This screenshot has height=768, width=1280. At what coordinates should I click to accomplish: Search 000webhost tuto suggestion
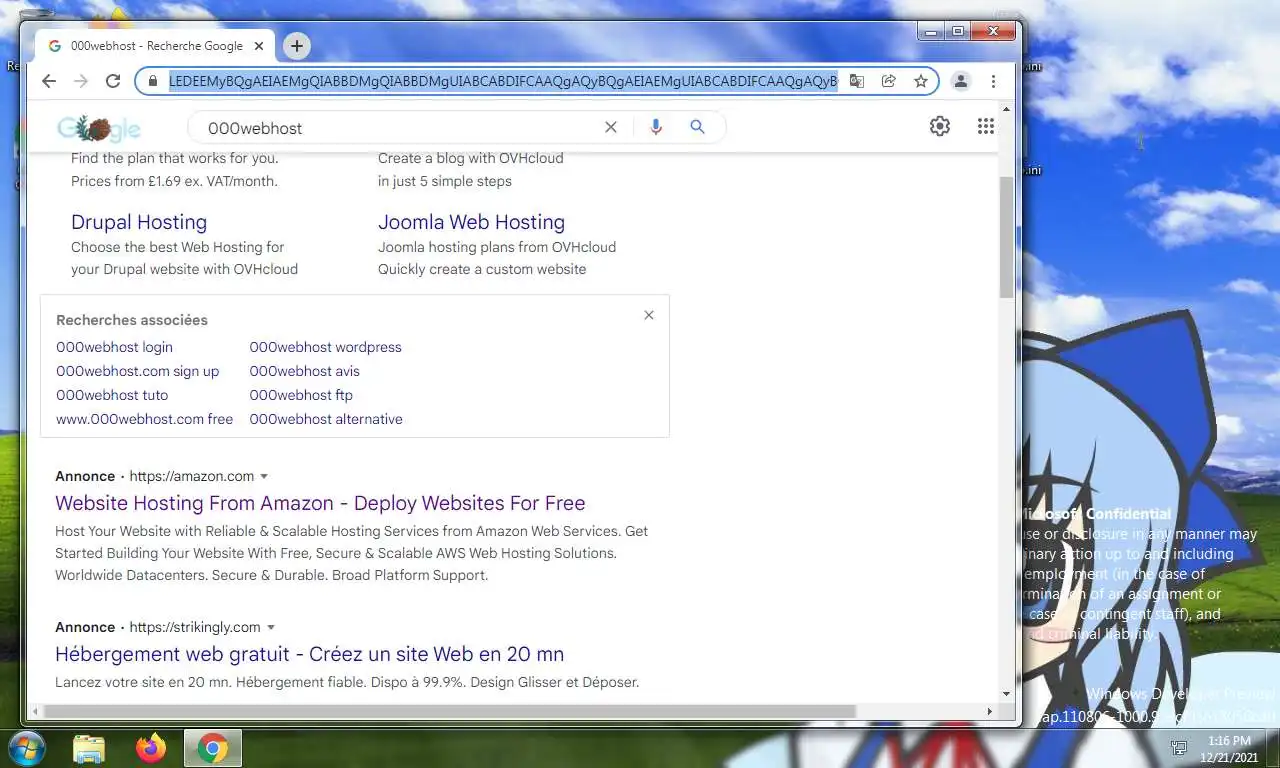pos(112,395)
